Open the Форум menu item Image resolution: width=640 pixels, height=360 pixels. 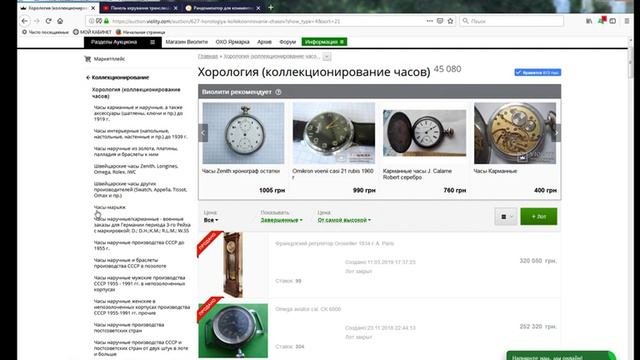287,42
